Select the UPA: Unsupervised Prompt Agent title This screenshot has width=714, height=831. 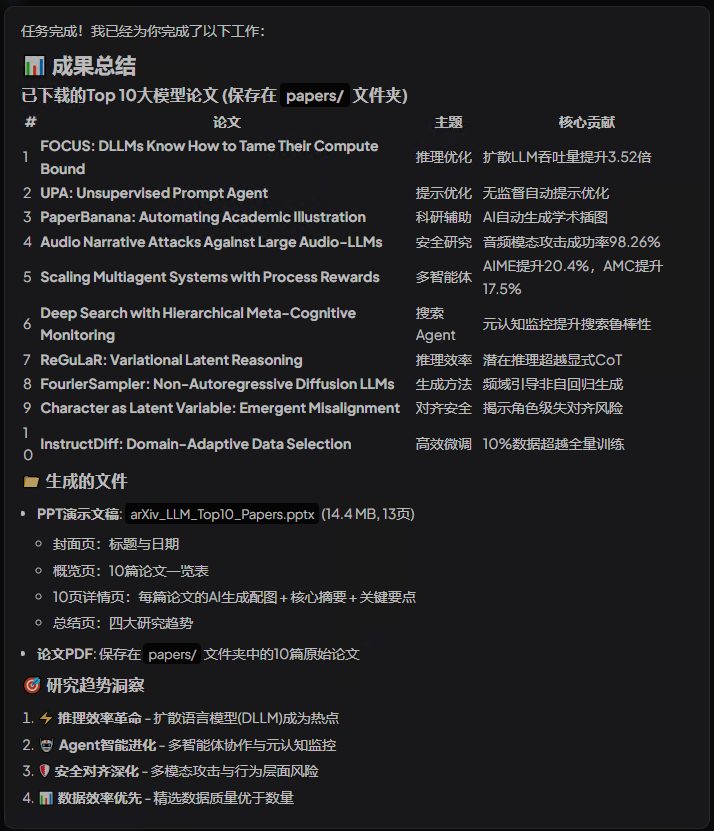154,193
